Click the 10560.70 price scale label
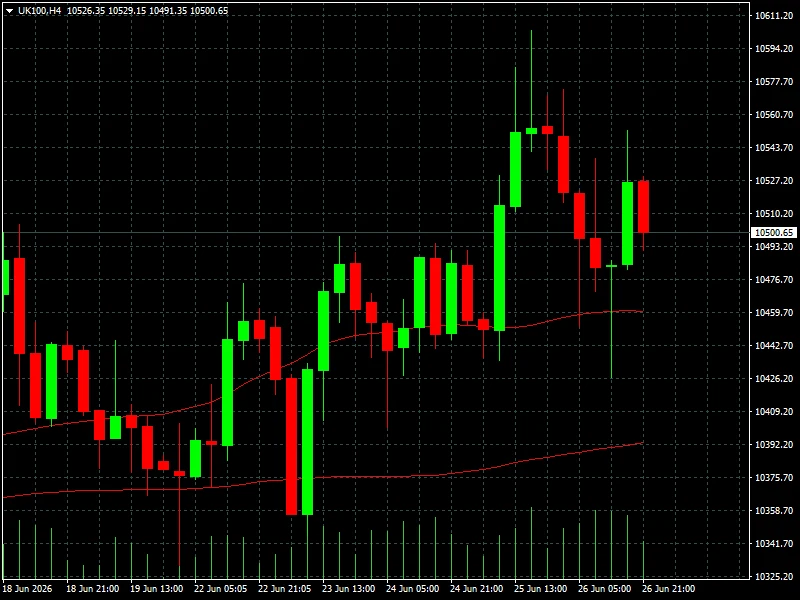The height and width of the screenshot is (600, 800). (x=773, y=115)
